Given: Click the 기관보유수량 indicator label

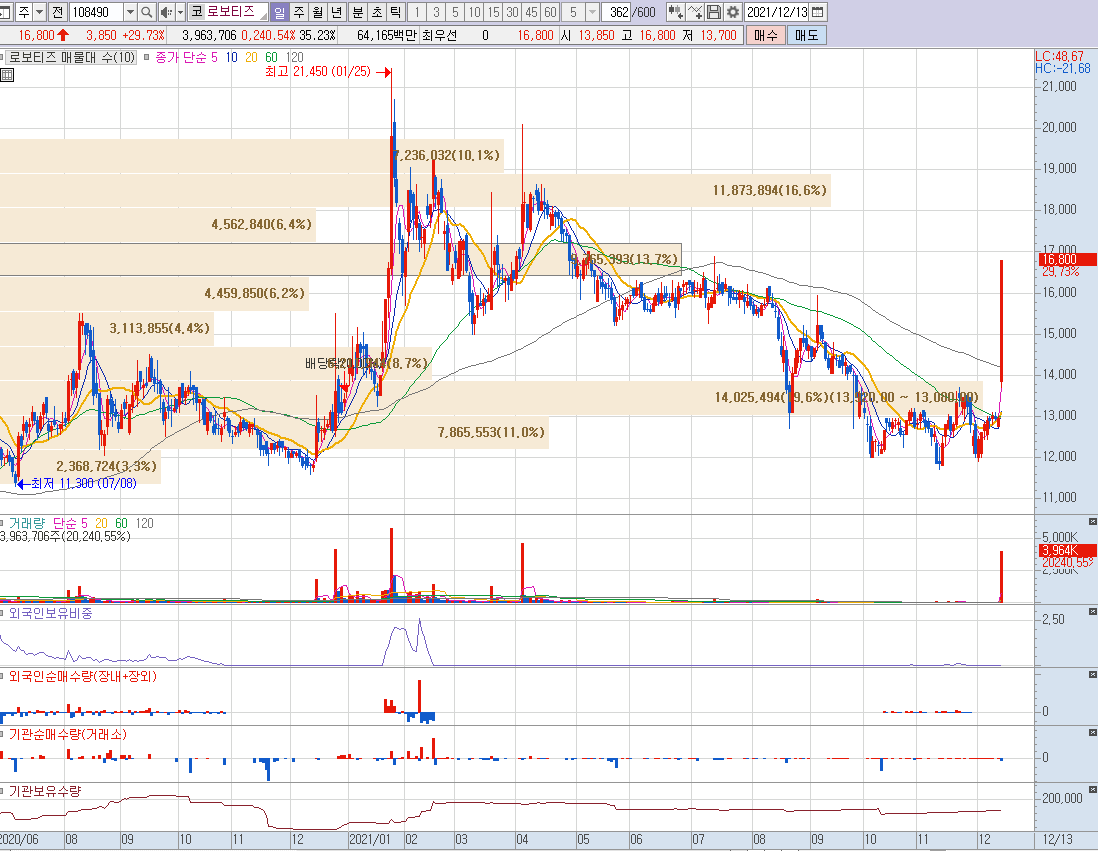Looking at the screenshot, I should [45, 791].
